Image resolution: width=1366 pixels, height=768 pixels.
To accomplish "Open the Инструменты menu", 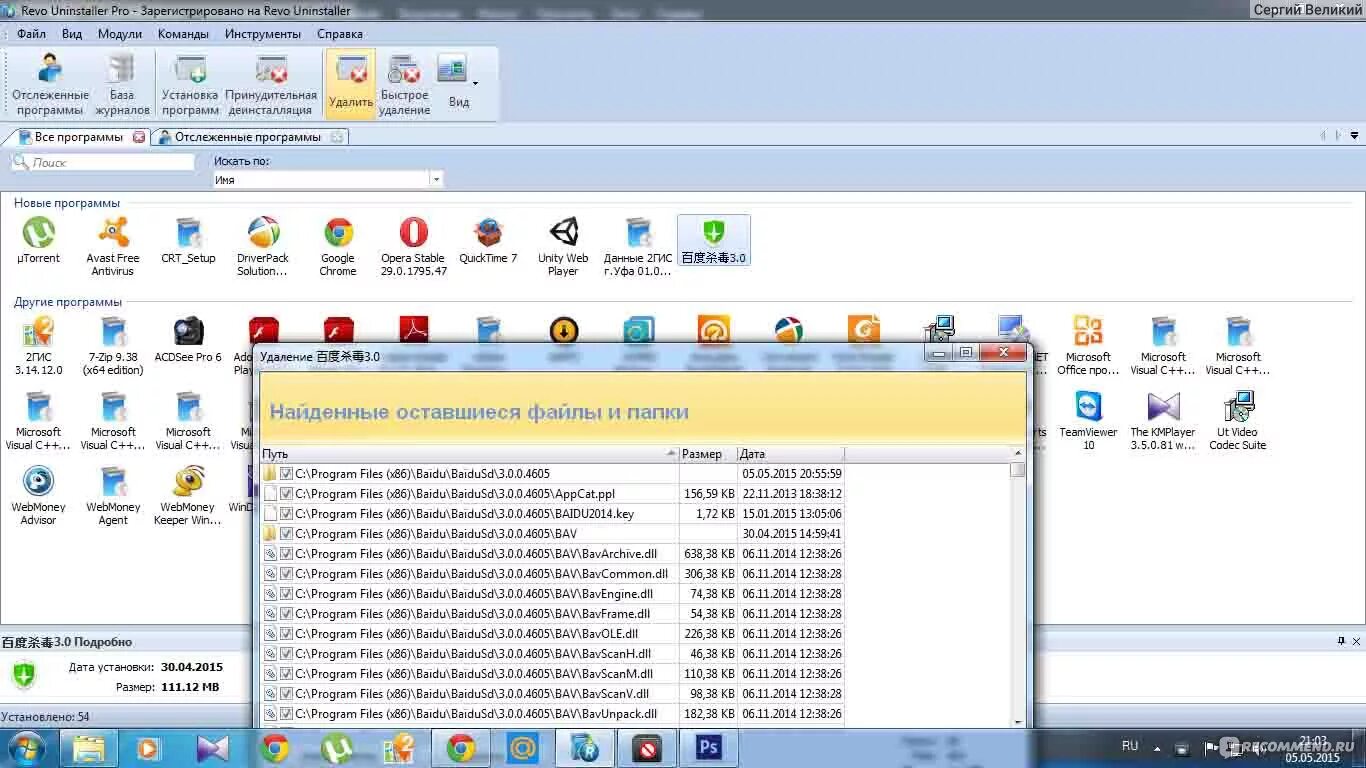I will (263, 34).
